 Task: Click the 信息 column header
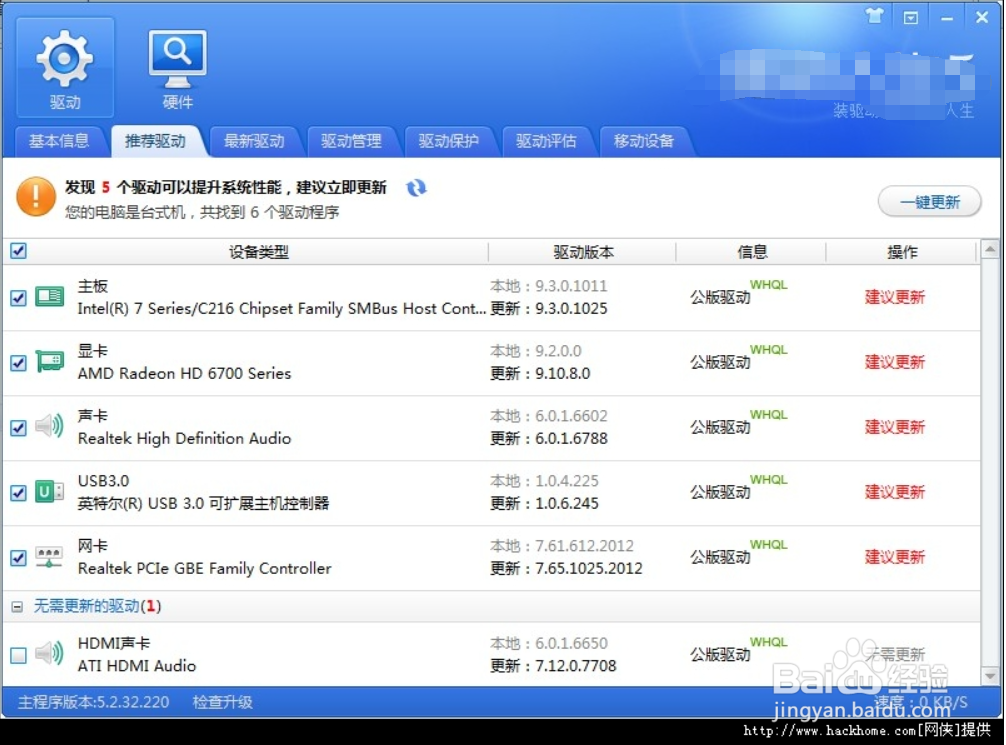[752, 252]
